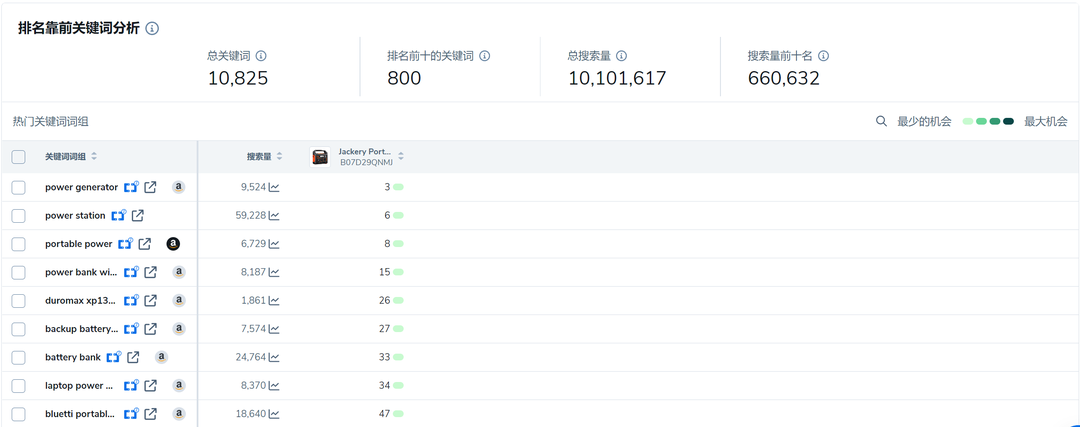Viewport: 1080px width, 427px height.
Task: Sort table by 关键词词组 column arrows
Action: pyautogui.click(x=94, y=157)
